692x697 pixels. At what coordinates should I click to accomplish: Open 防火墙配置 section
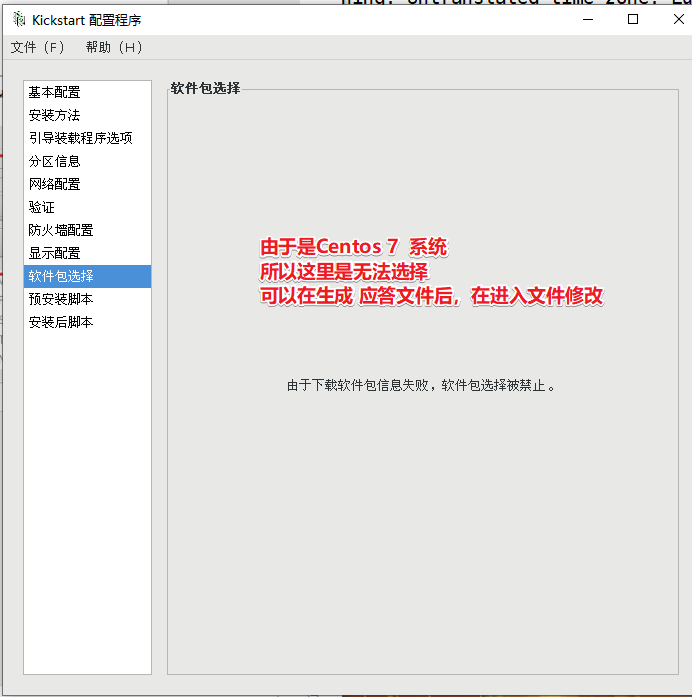(87, 230)
